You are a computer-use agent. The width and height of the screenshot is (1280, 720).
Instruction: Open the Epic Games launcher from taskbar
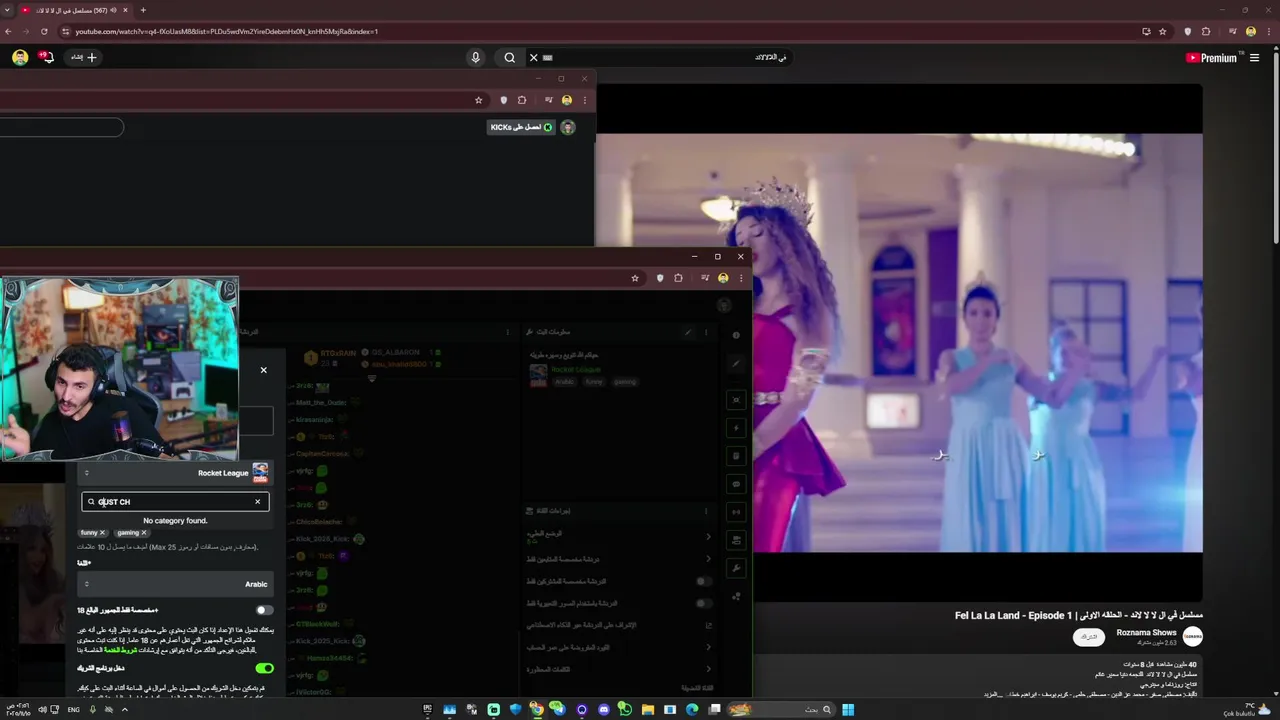click(x=427, y=710)
